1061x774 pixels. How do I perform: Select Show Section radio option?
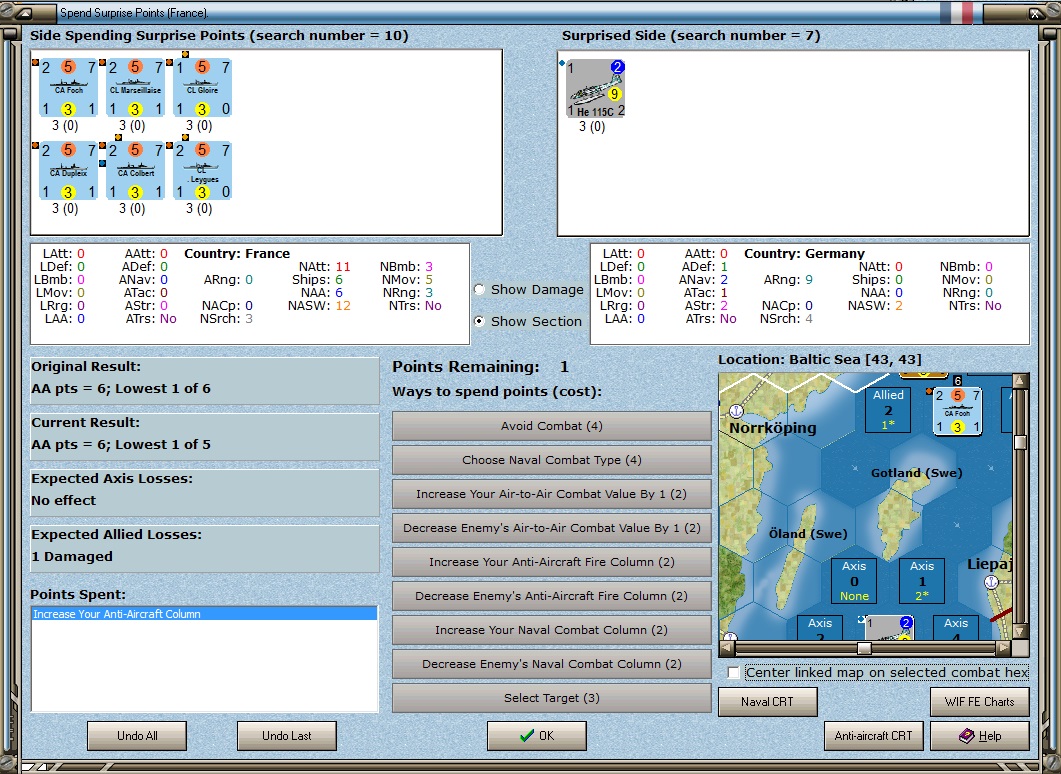[x=480, y=321]
